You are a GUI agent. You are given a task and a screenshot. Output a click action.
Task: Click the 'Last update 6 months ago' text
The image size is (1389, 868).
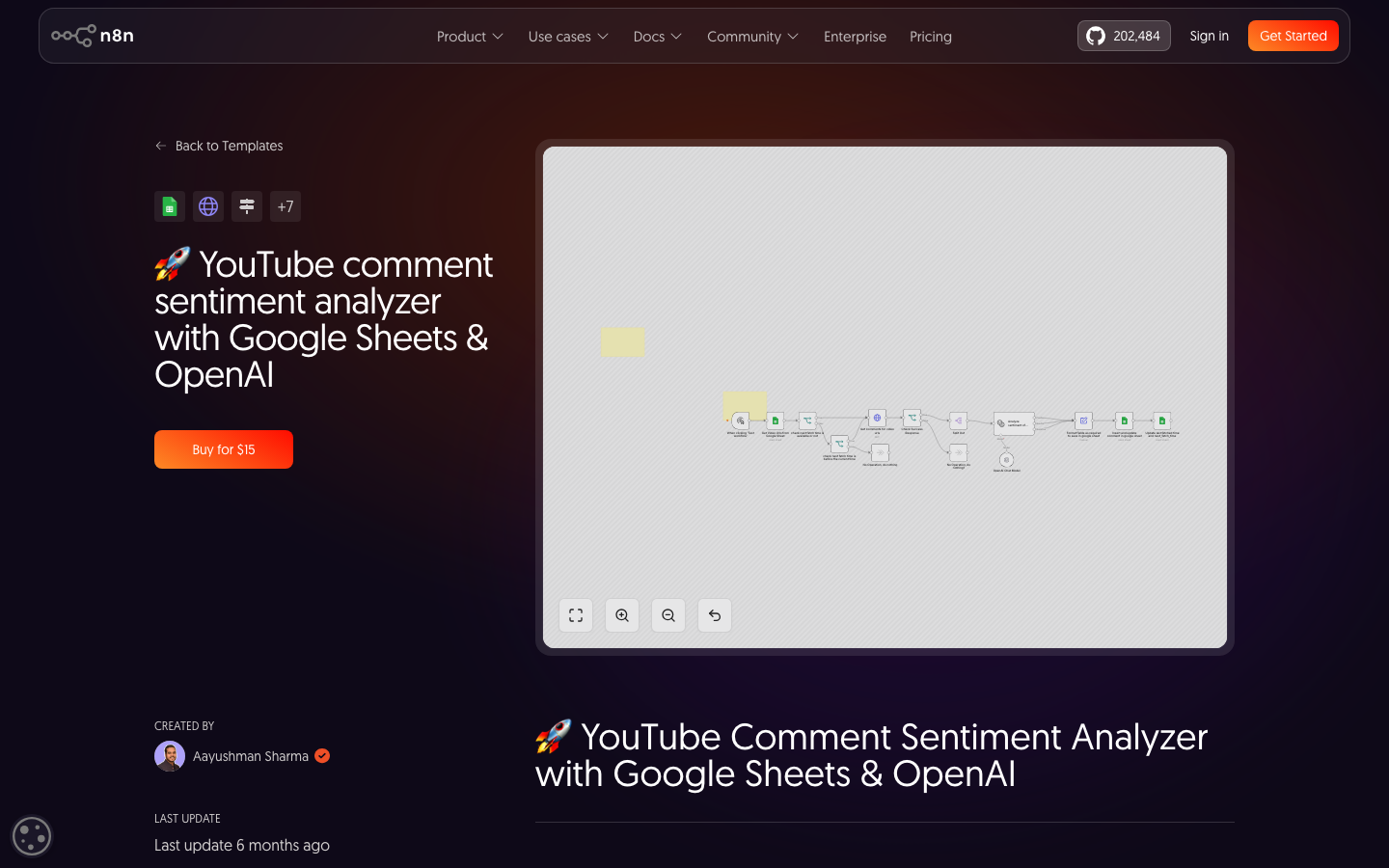click(242, 845)
